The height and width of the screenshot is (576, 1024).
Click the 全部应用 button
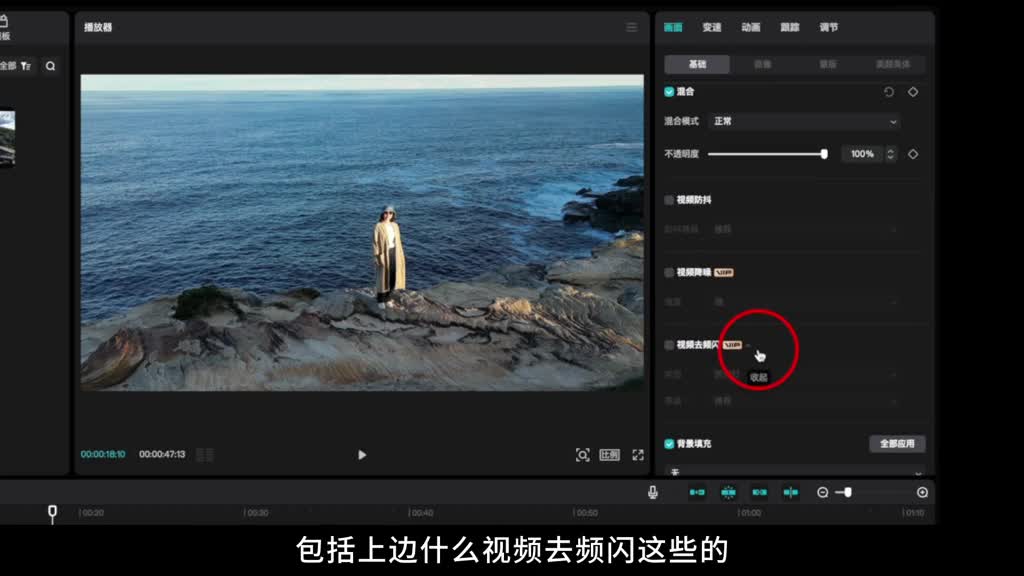coord(897,443)
